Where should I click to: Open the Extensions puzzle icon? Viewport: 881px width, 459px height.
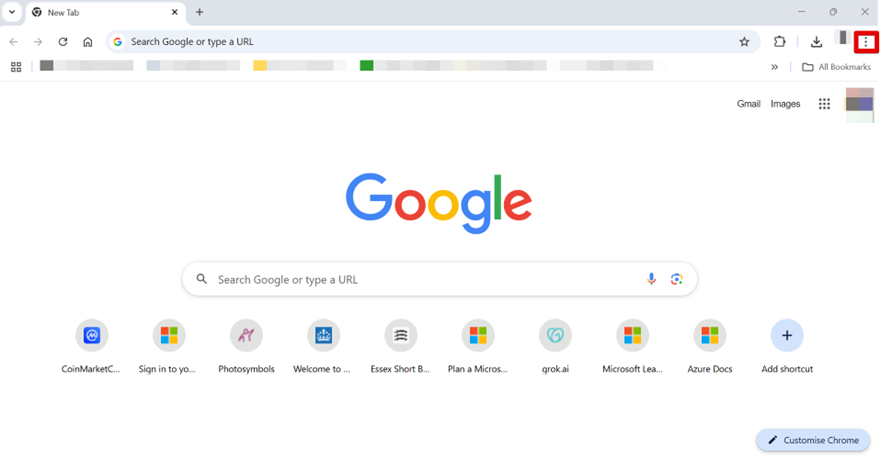[x=780, y=42]
